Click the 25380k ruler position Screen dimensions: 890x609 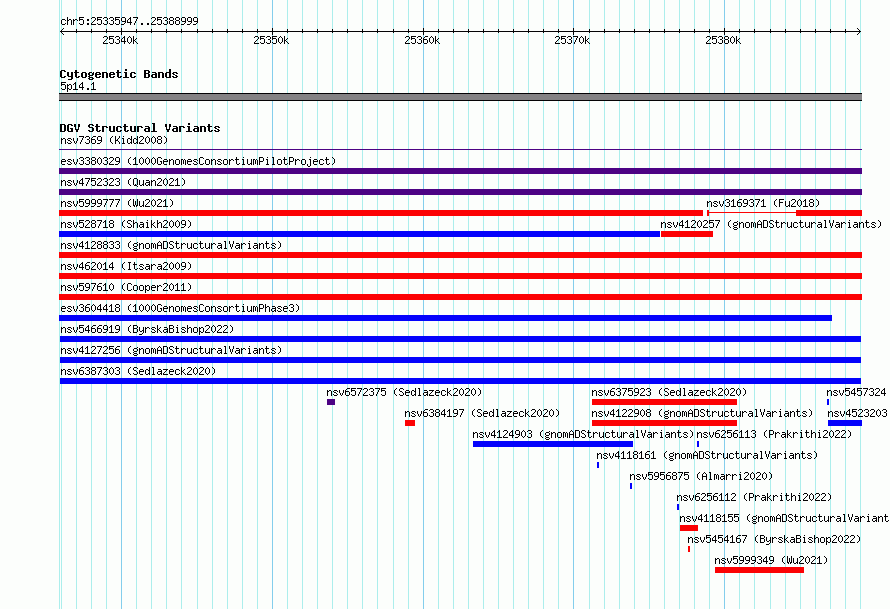(723, 40)
